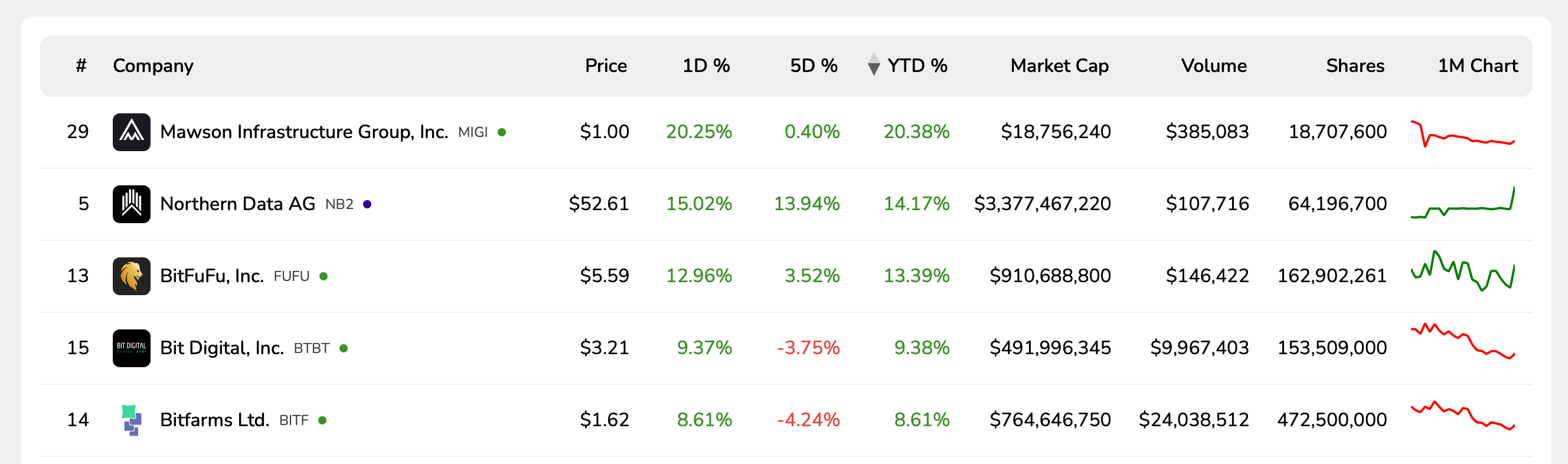The image size is (1568, 464).
Task: Click the green status dot beside FUFU
Action: tap(324, 276)
